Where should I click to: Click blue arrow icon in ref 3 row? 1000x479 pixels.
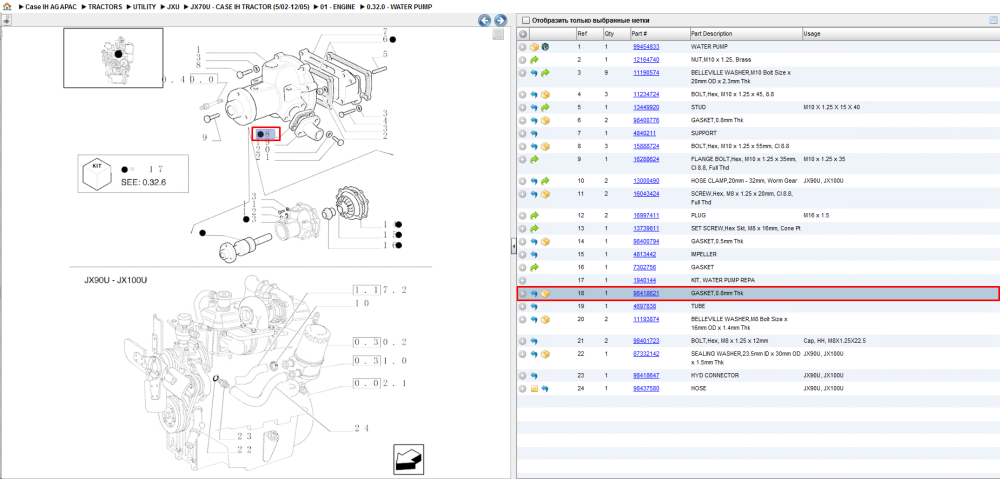click(534, 73)
